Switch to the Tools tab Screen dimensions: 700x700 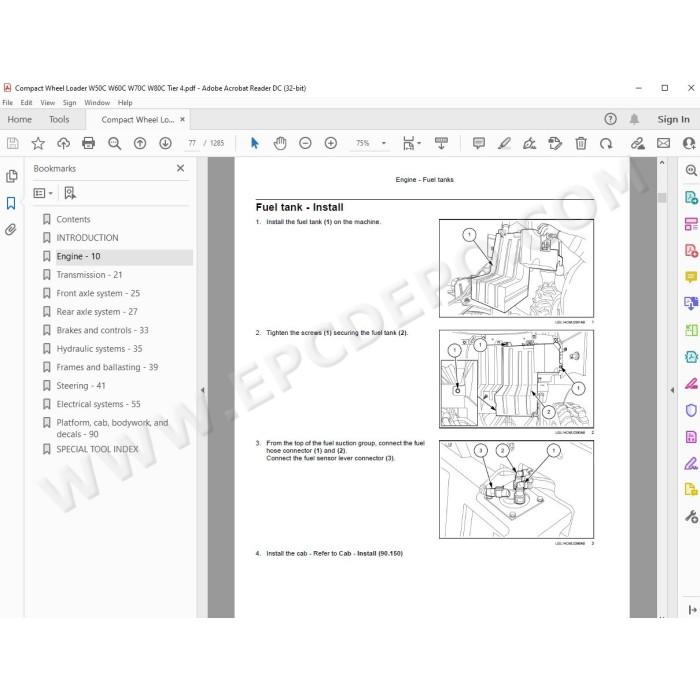(x=59, y=120)
